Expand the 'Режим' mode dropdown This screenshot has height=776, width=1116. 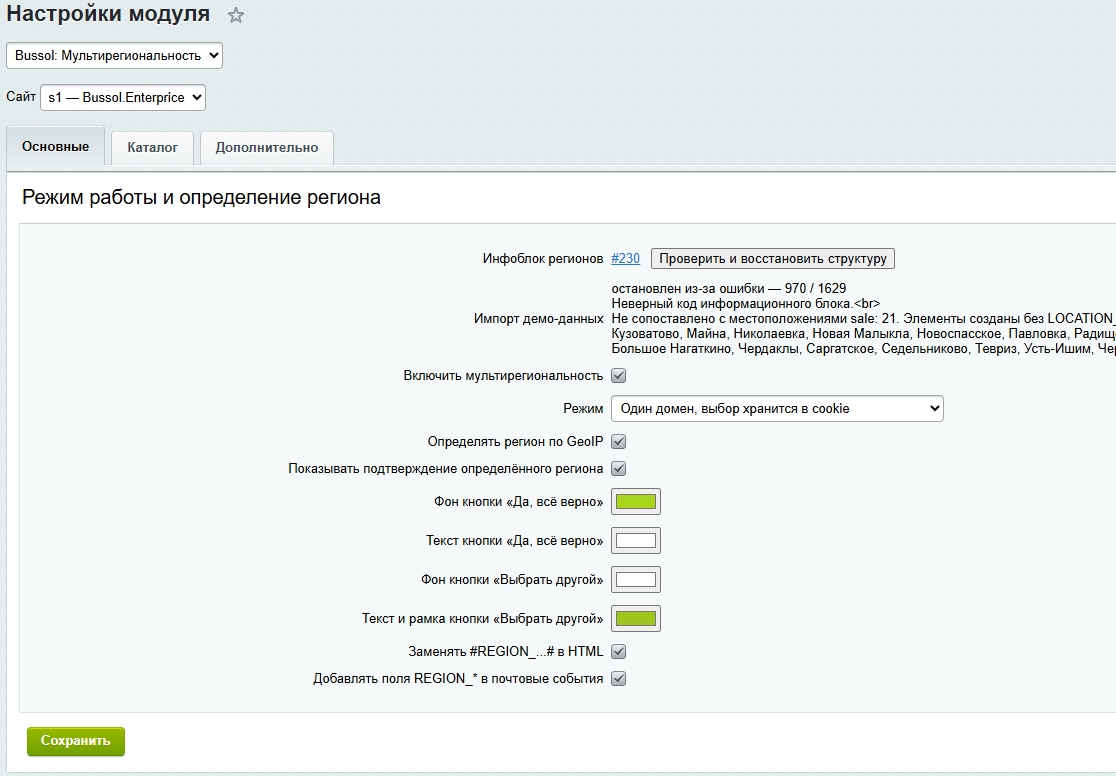click(x=777, y=409)
